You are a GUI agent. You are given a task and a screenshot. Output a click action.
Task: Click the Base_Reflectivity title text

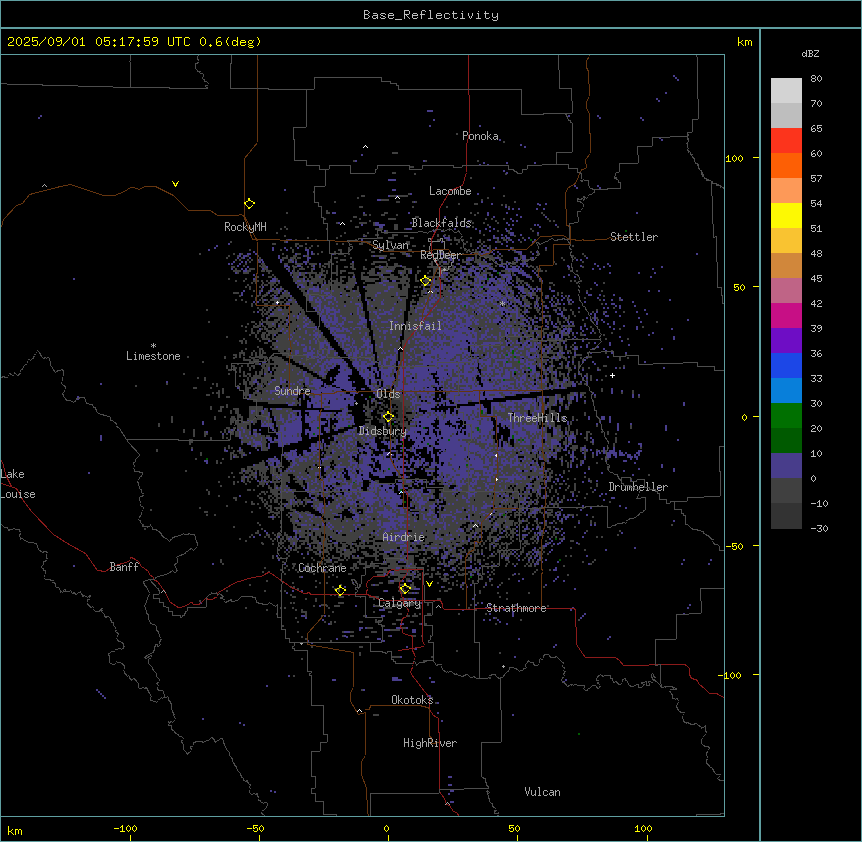(431, 15)
